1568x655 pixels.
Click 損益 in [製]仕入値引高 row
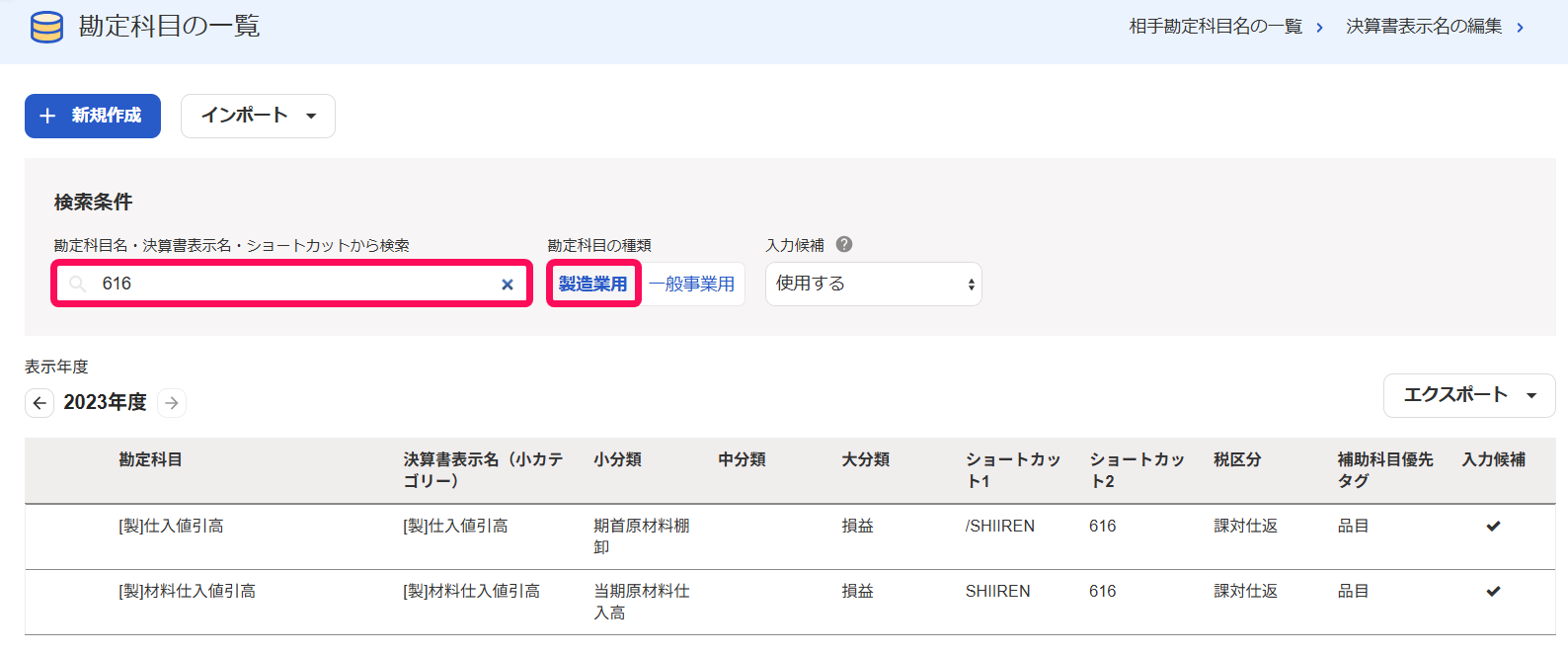click(858, 527)
